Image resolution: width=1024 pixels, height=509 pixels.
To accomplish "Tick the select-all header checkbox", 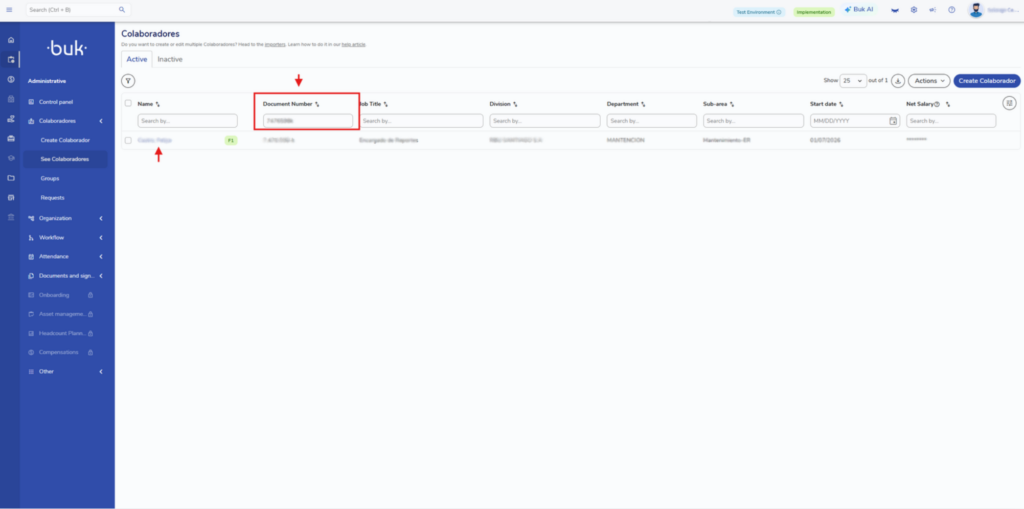I will [x=128, y=103].
